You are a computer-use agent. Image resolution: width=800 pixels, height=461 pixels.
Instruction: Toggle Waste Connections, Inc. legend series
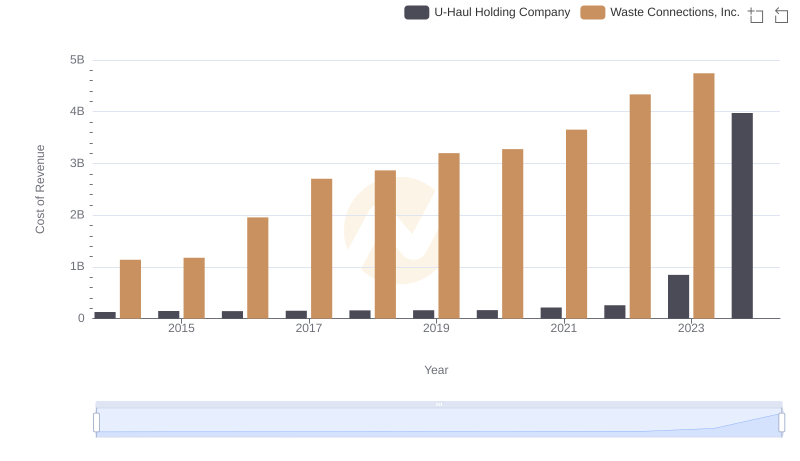pos(660,12)
